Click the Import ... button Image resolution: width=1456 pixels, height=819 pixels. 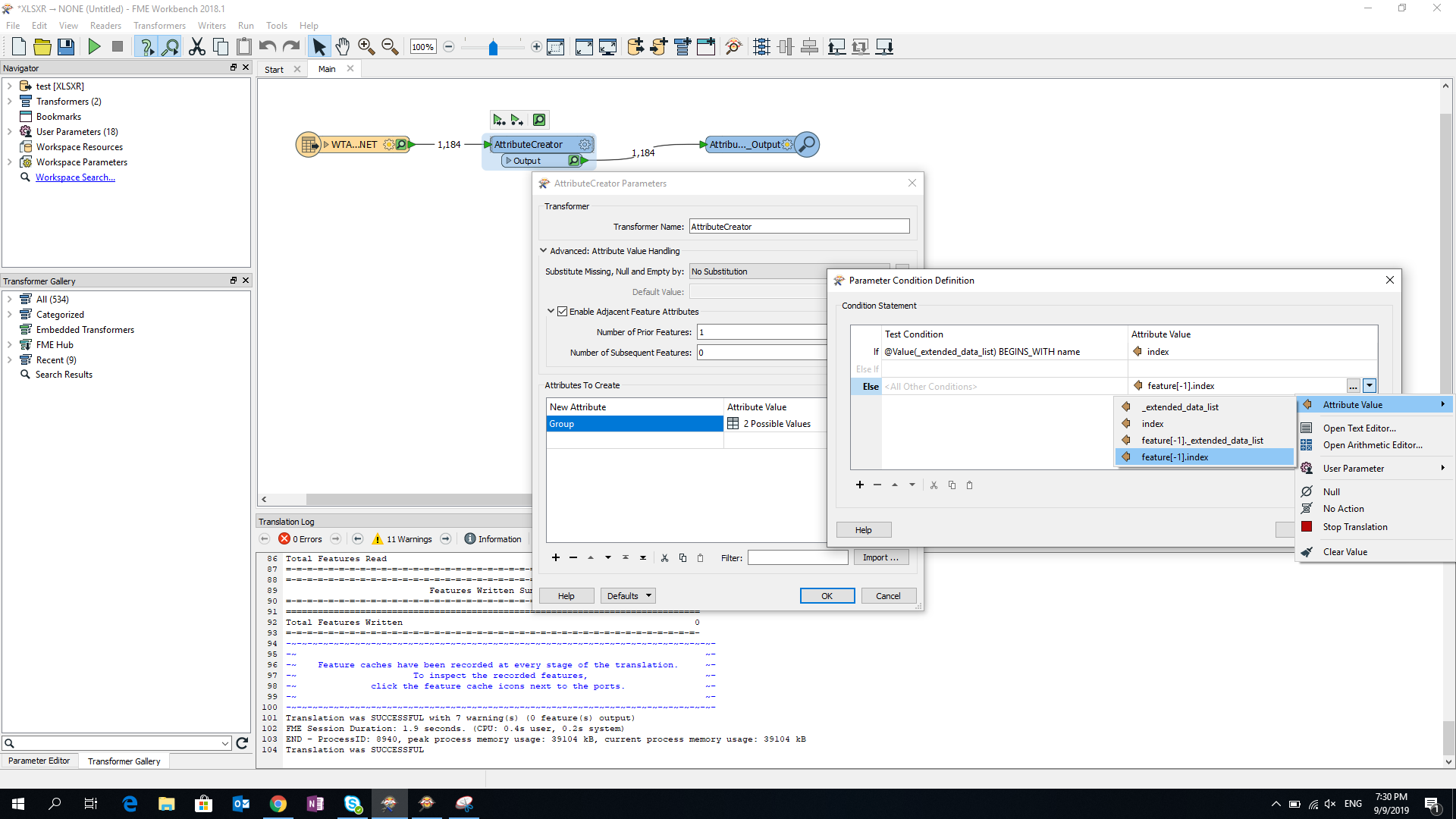tap(880, 557)
